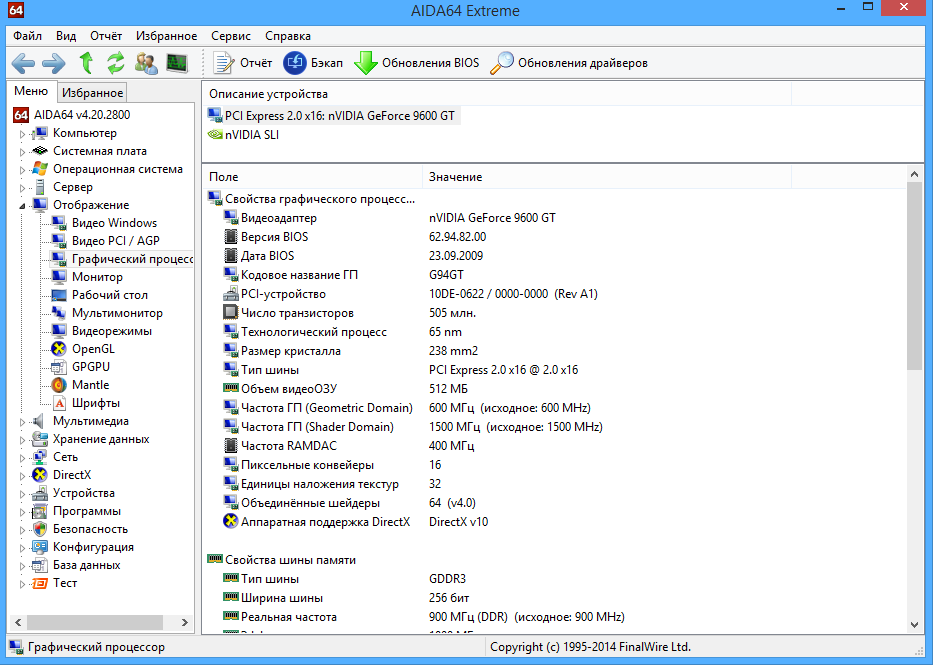Viewport: 933px width, 665px height.
Task: Collapse the Отображение tree node
Action: pyautogui.click(x=22, y=206)
